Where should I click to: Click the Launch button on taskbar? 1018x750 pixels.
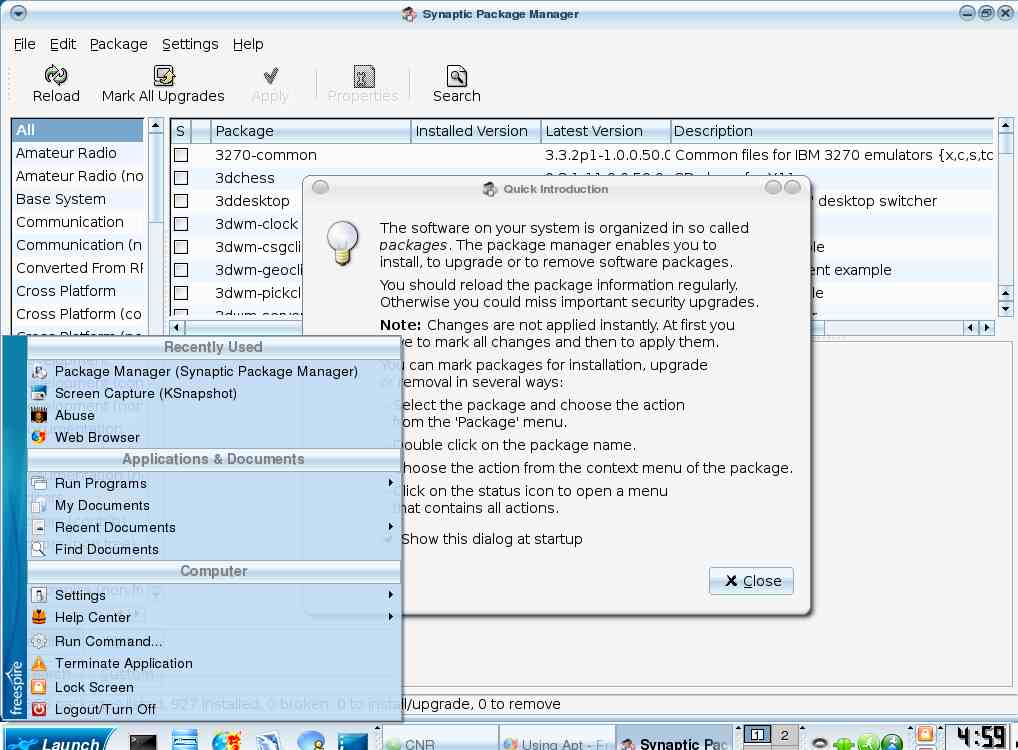pos(57,740)
